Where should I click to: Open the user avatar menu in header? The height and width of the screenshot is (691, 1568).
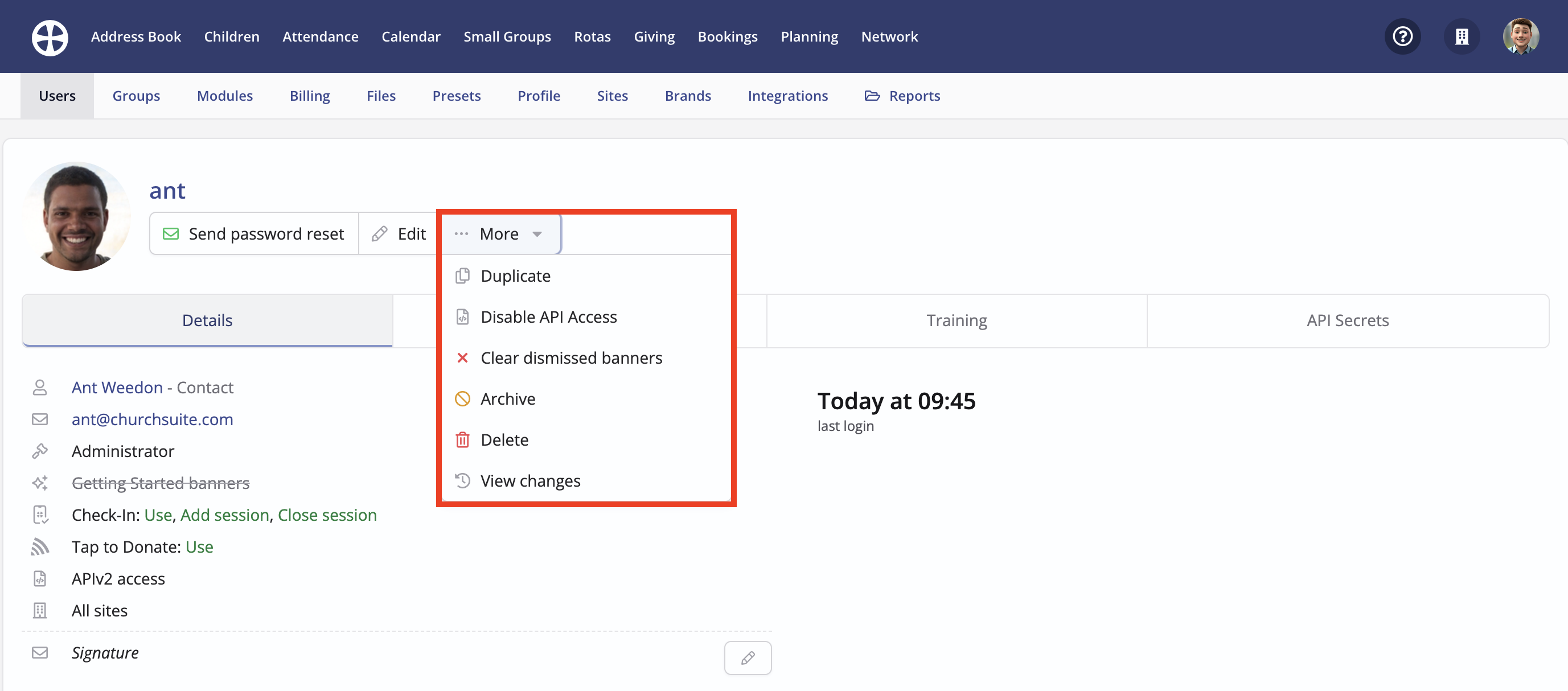pos(1521,36)
